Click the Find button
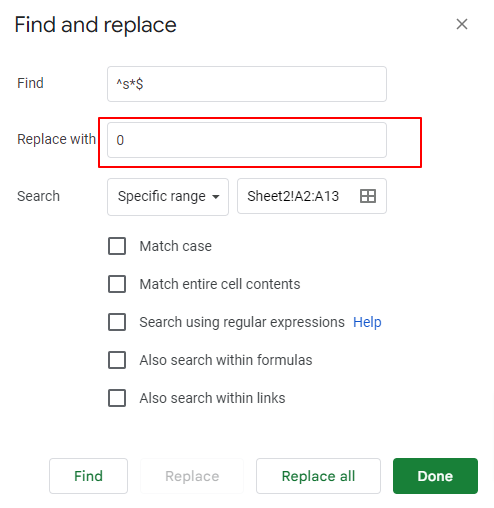 coord(88,476)
